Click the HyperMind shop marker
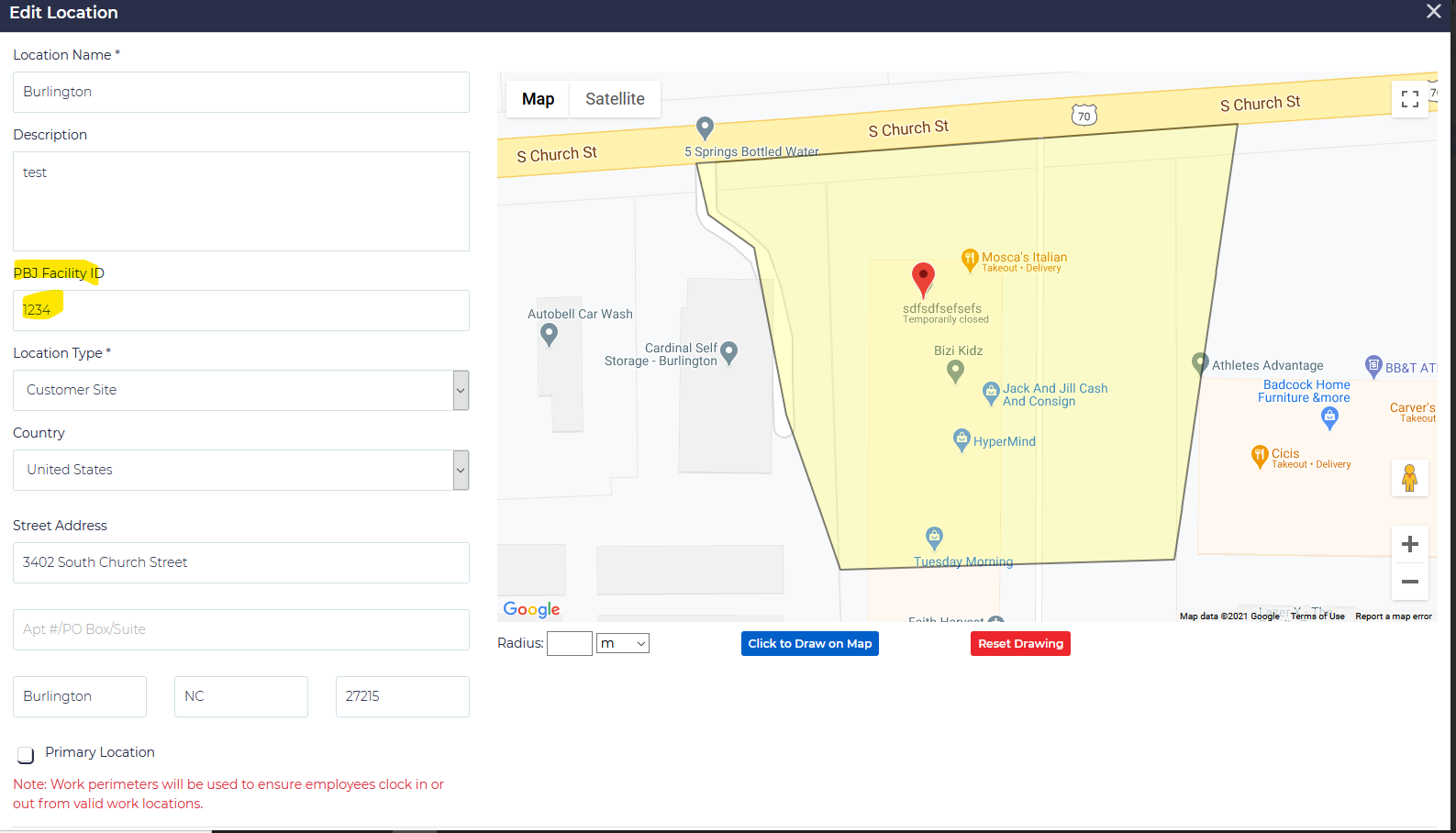Image resolution: width=1456 pixels, height=833 pixels. pos(961,440)
